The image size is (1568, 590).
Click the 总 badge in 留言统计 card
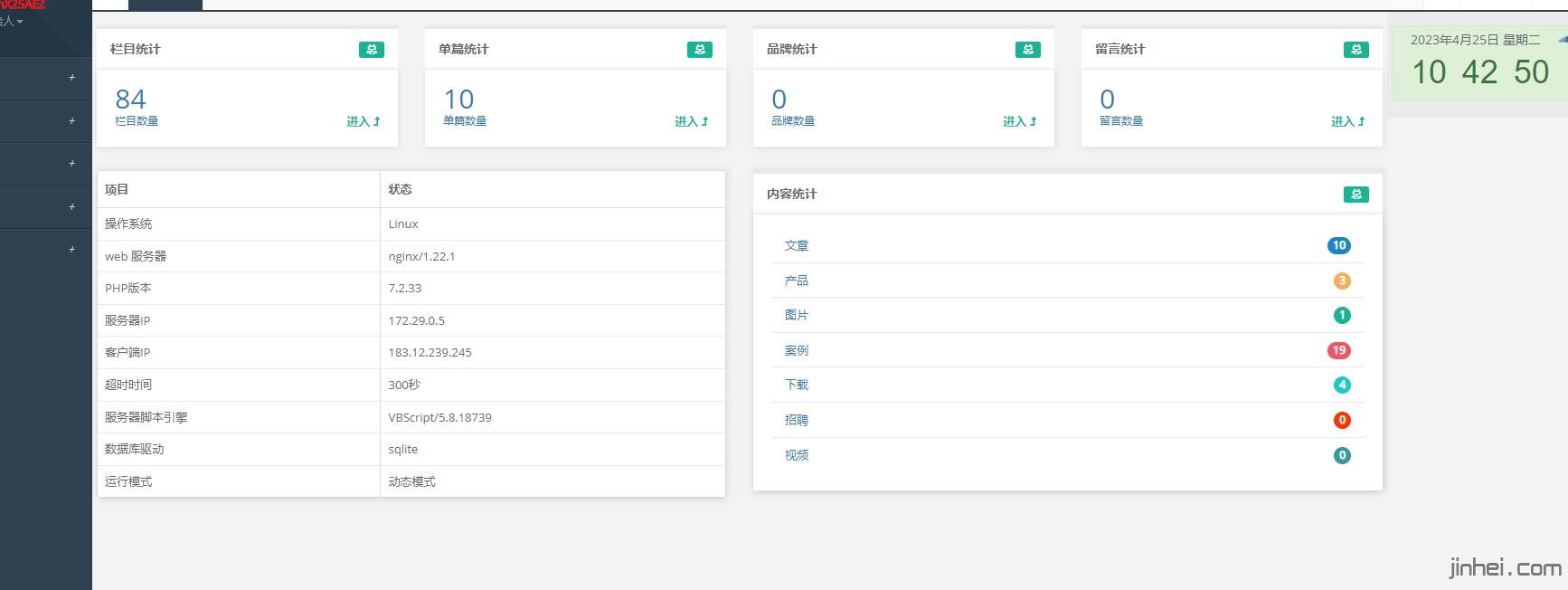[x=1356, y=50]
